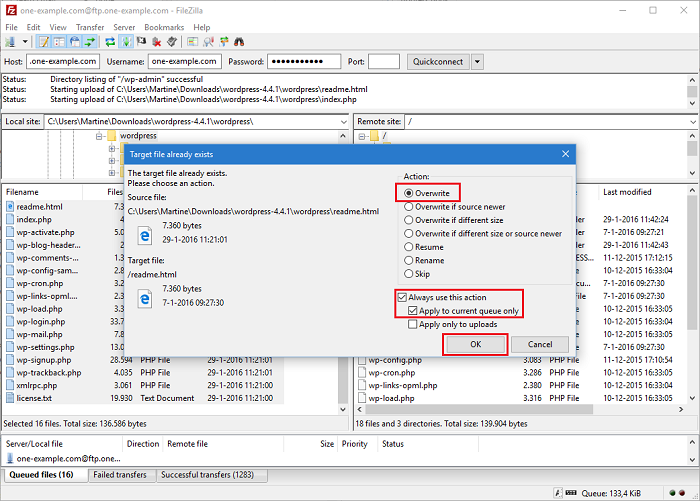Select the Overwrite radio option
The image size is (700, 501).
(427, 193)
